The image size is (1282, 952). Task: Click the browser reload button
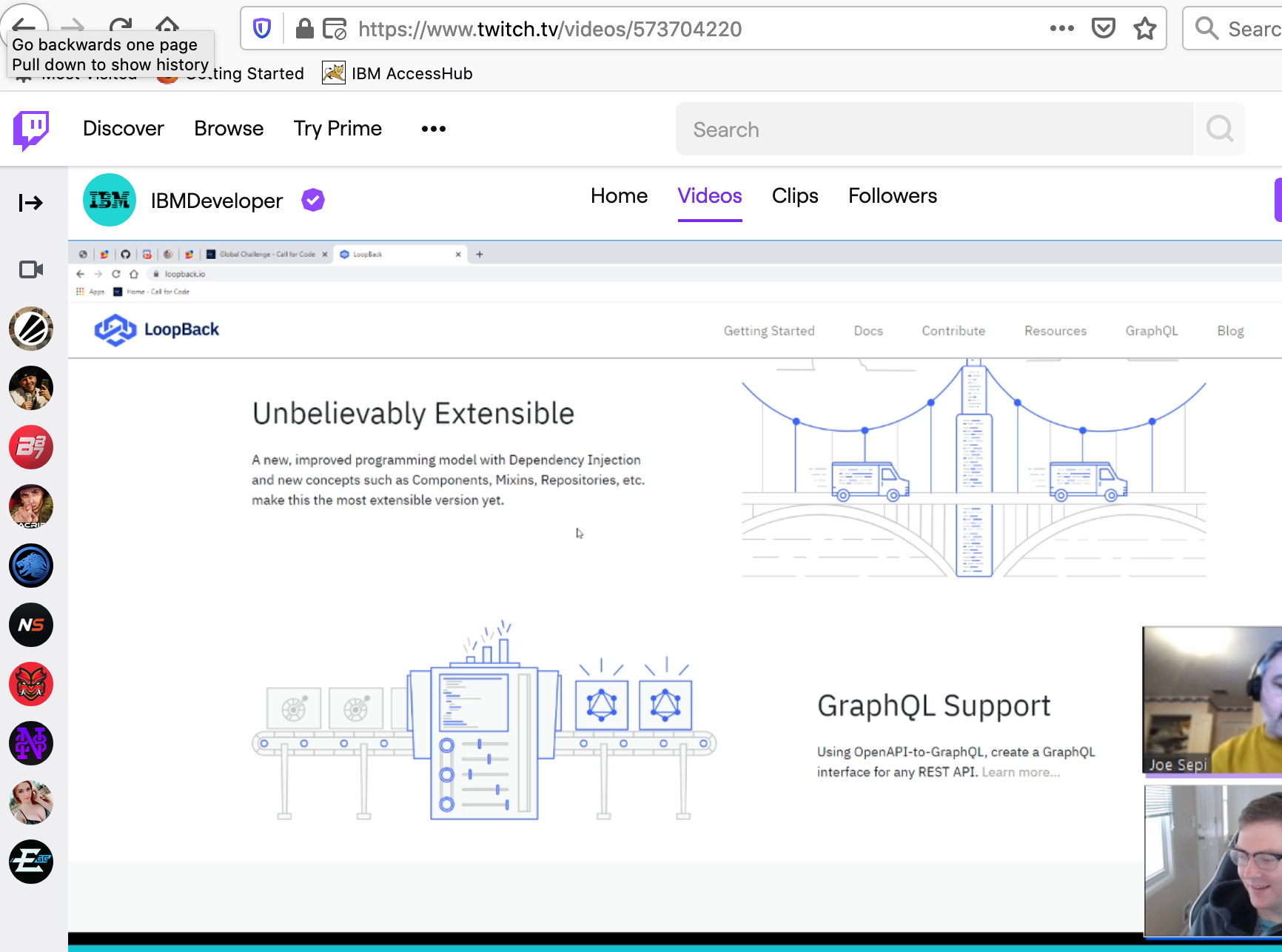[121, 27]
